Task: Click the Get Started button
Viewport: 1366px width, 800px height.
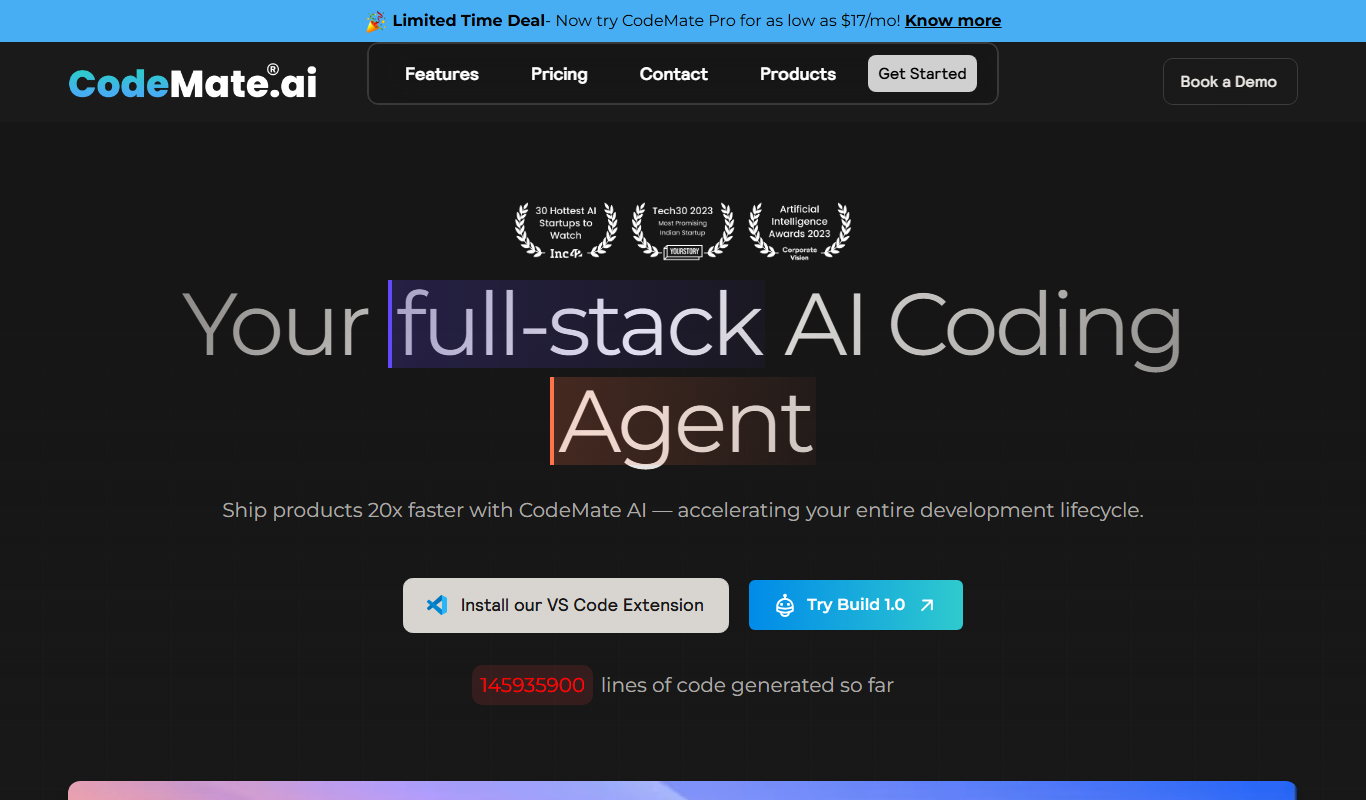Action: point(922,74)
